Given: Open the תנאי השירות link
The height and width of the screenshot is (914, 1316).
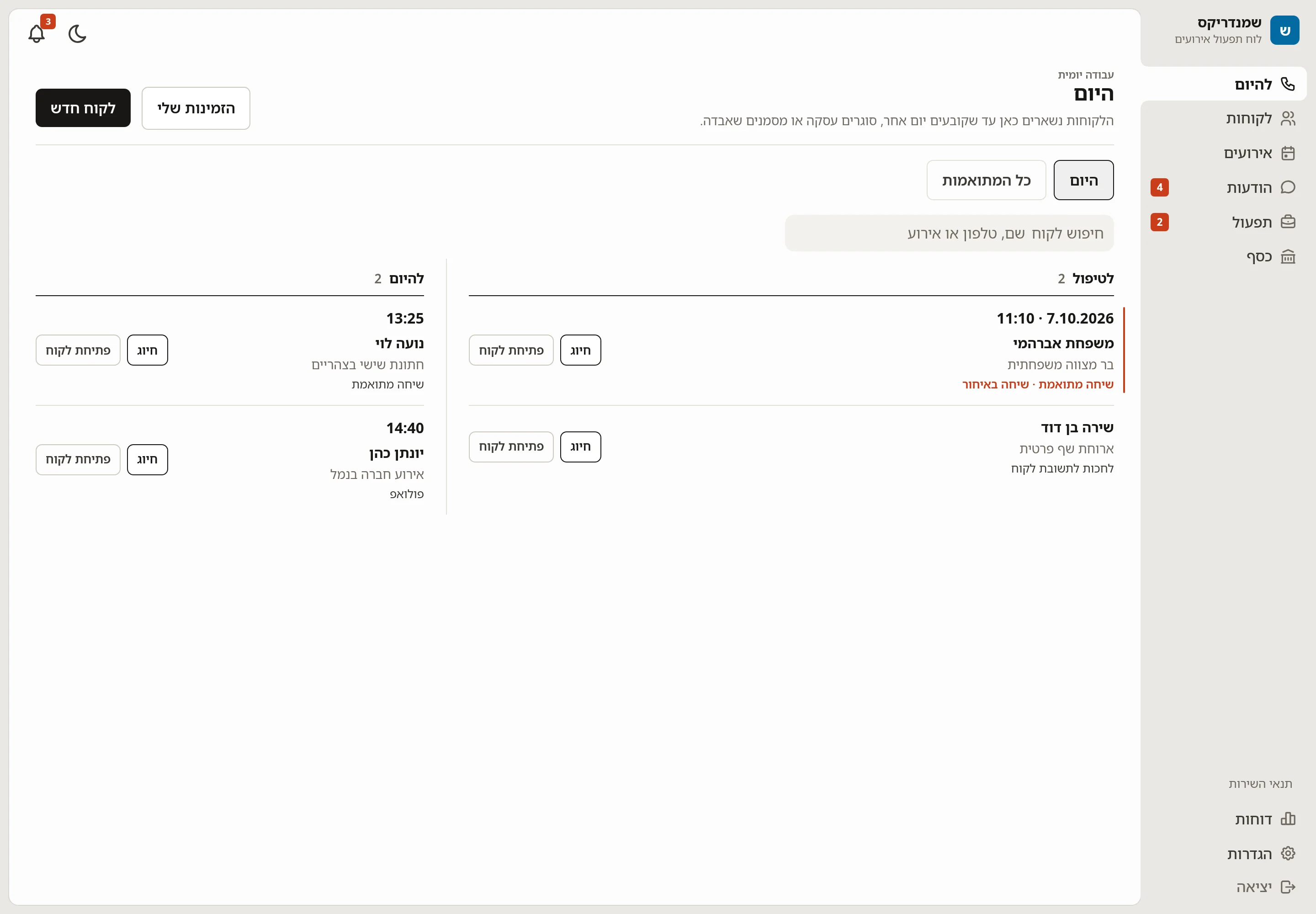Looking at the screenshot, I should tap(1260, 784).
